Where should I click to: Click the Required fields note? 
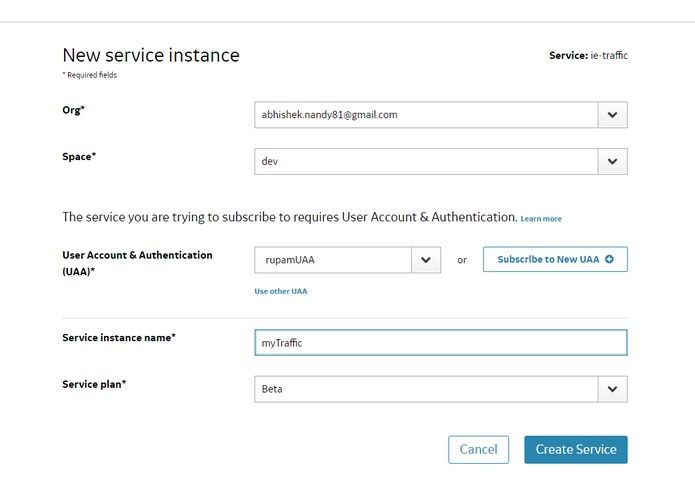(90, 75)
